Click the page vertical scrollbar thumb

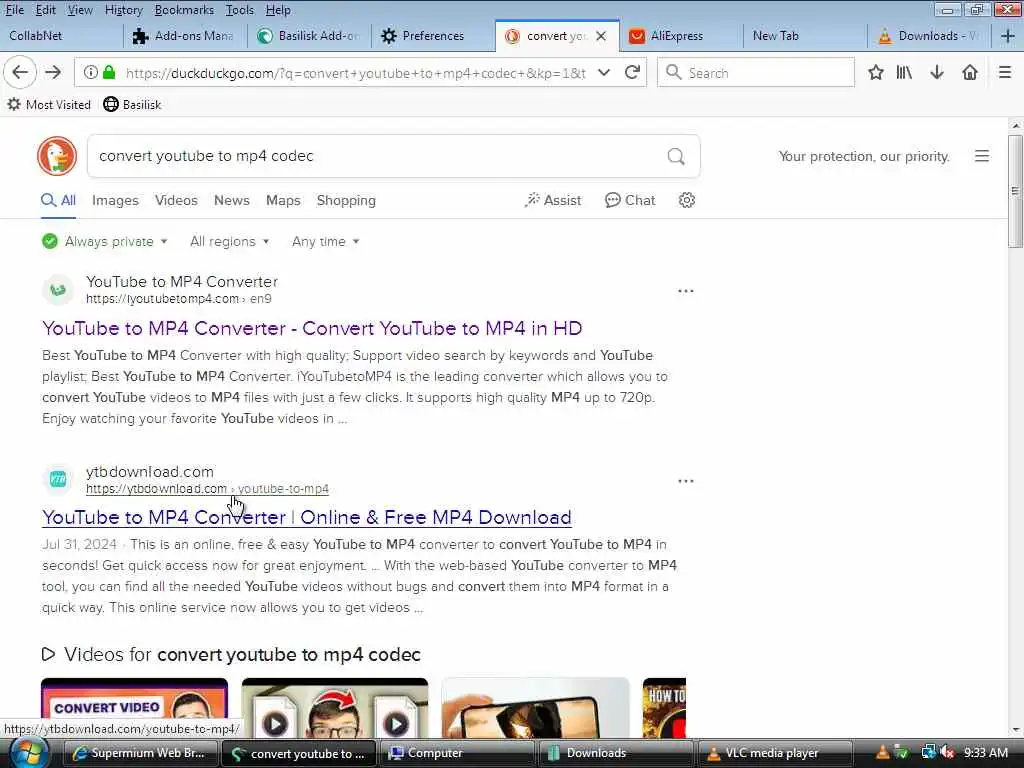coord(1015,191)
